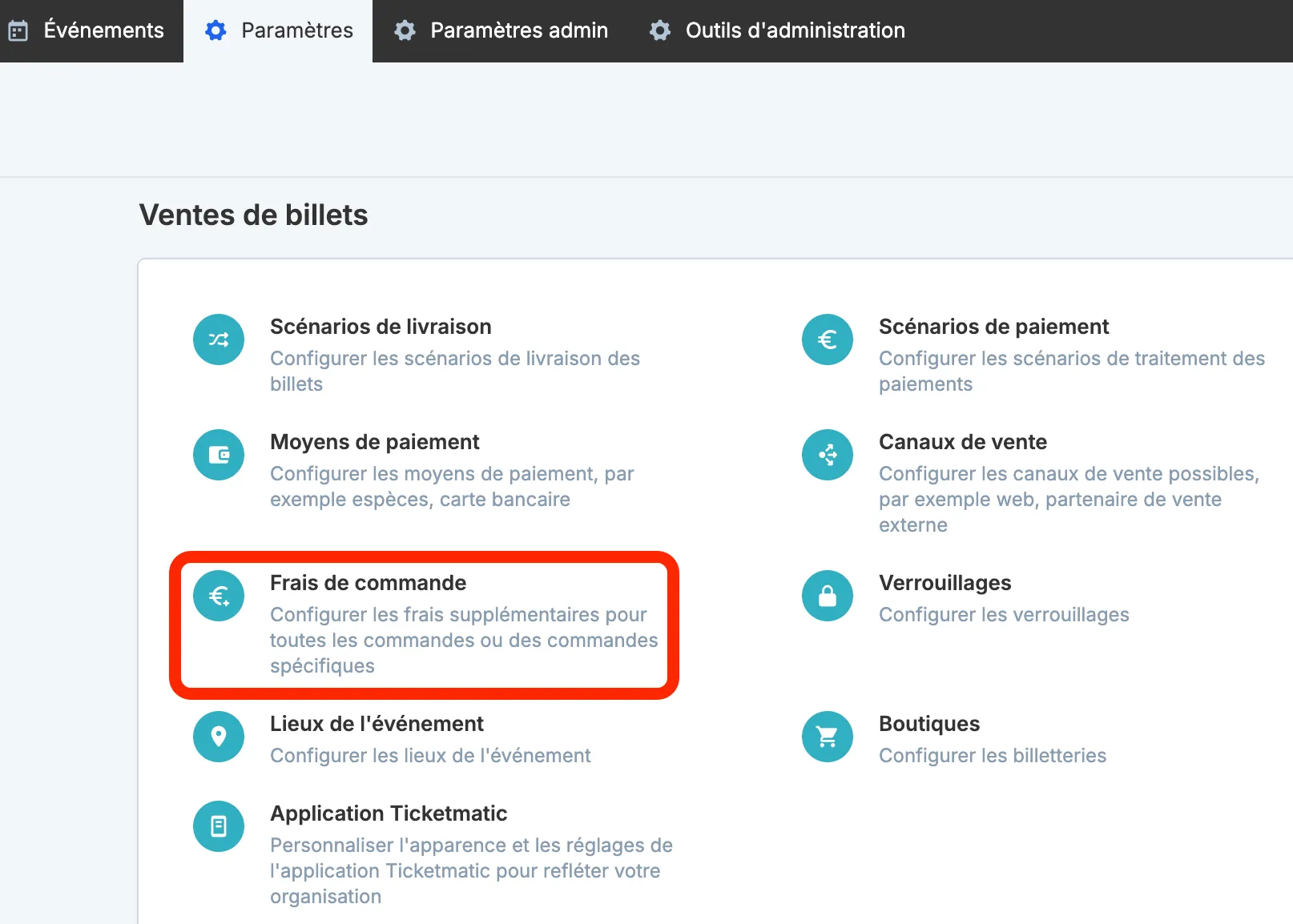
Task: Click the map pin icon for Lieux de l'événement
Action: click(219, 737)
